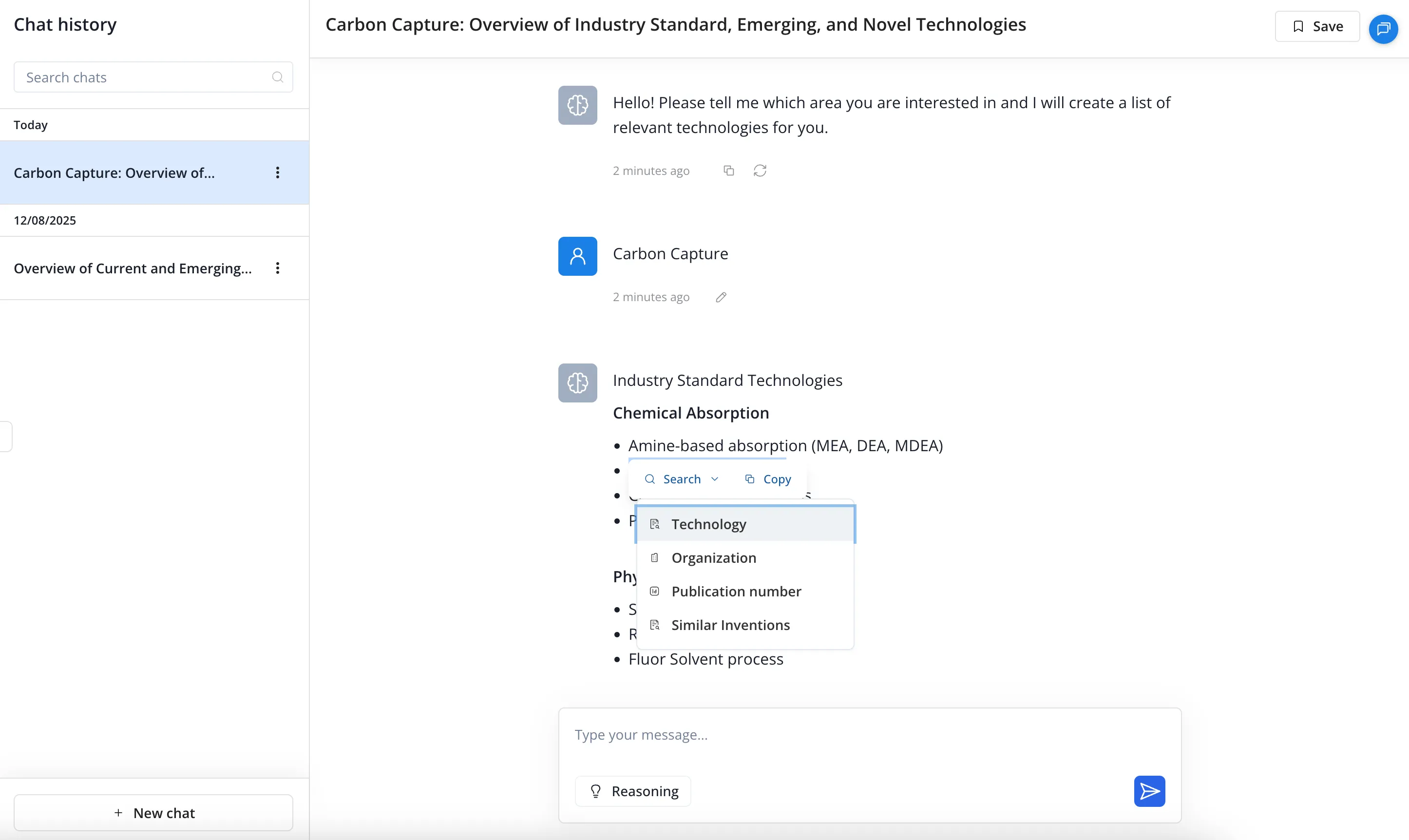The image size is (1409, 840).
Task: Open the Carbon Capture: Overview of... chat
Action: tap(154, 172)
